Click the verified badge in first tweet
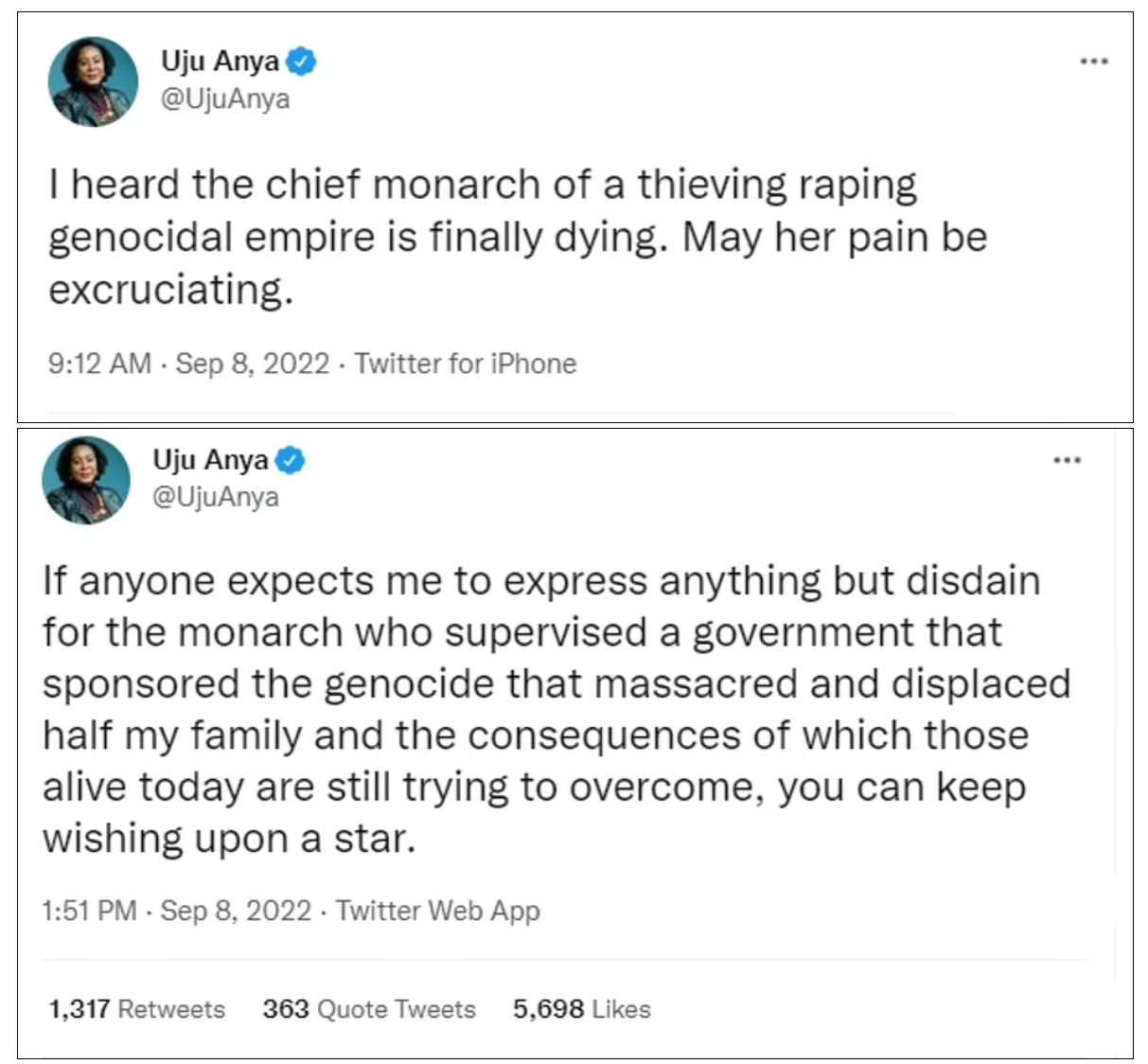This screenshot has width=1148, height=1064. (301, 62)
